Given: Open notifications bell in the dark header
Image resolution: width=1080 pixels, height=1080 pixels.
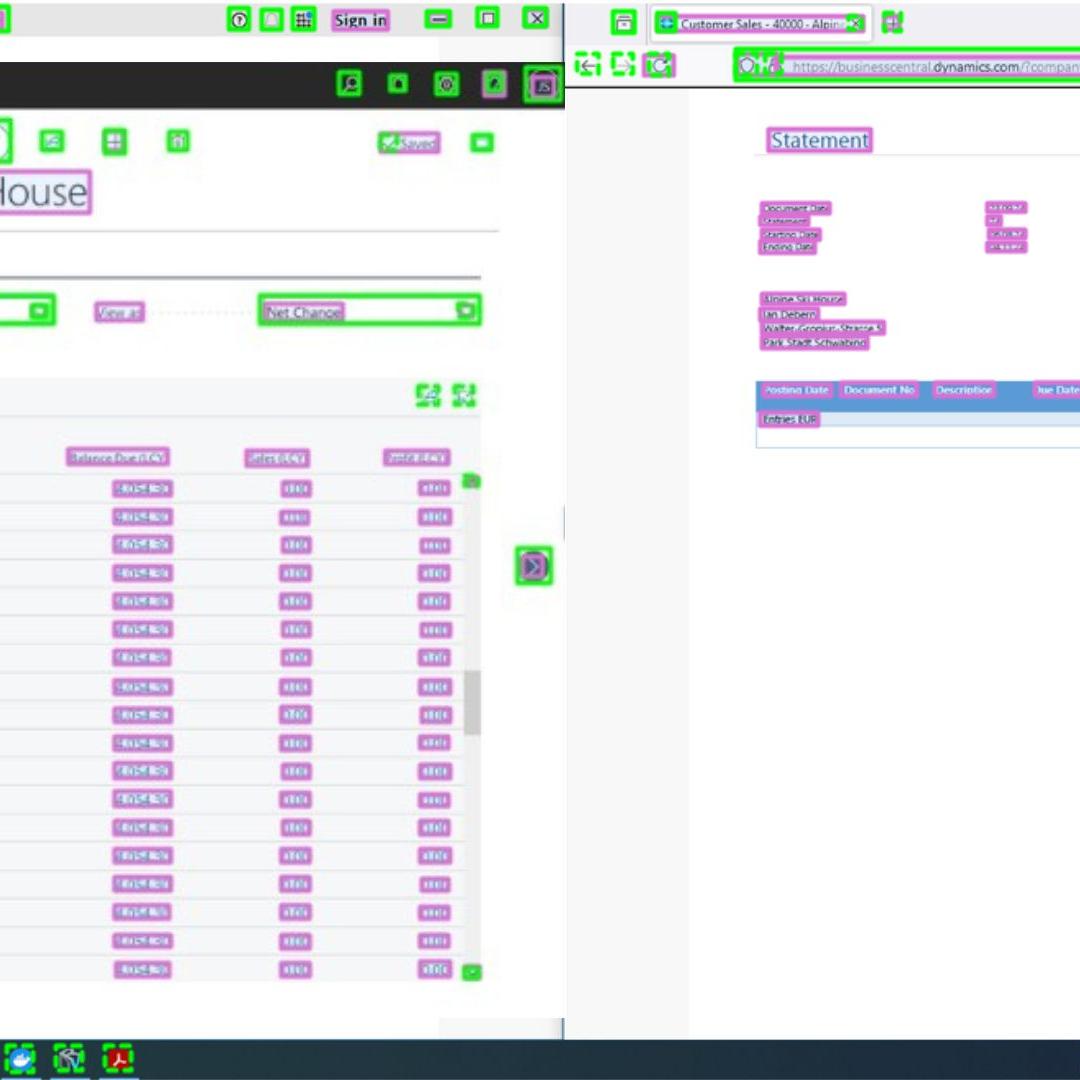Looking at the screenshot, I should 398,84.
